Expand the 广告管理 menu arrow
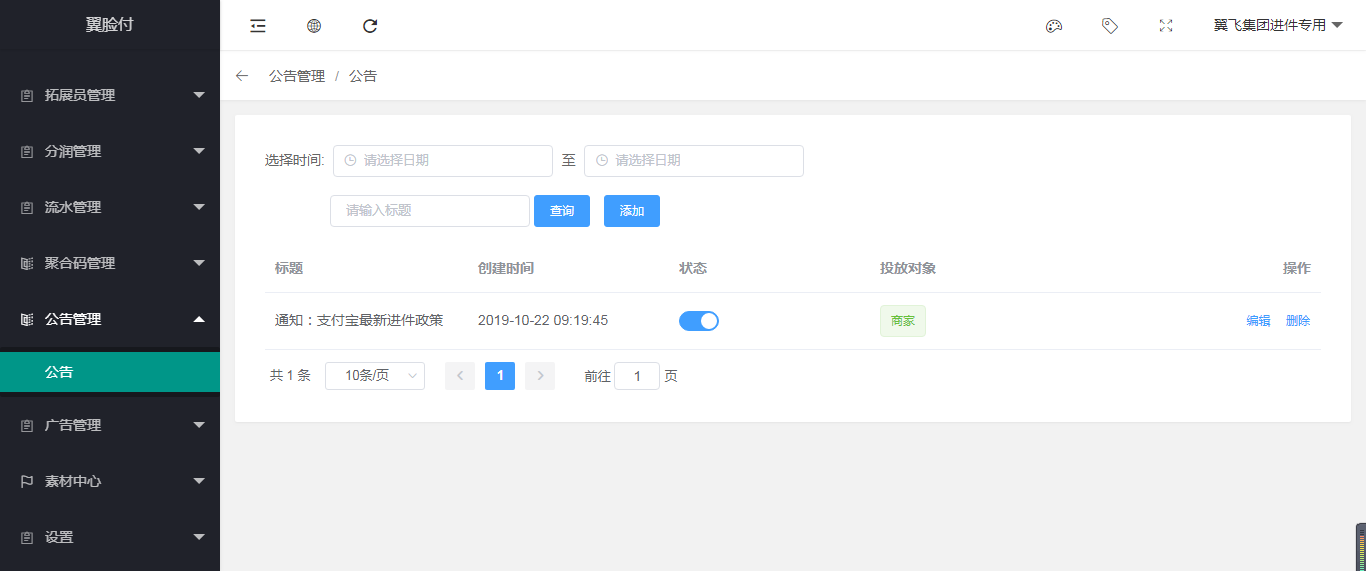This screenshot has height=571, width=1366. point(199,425)
